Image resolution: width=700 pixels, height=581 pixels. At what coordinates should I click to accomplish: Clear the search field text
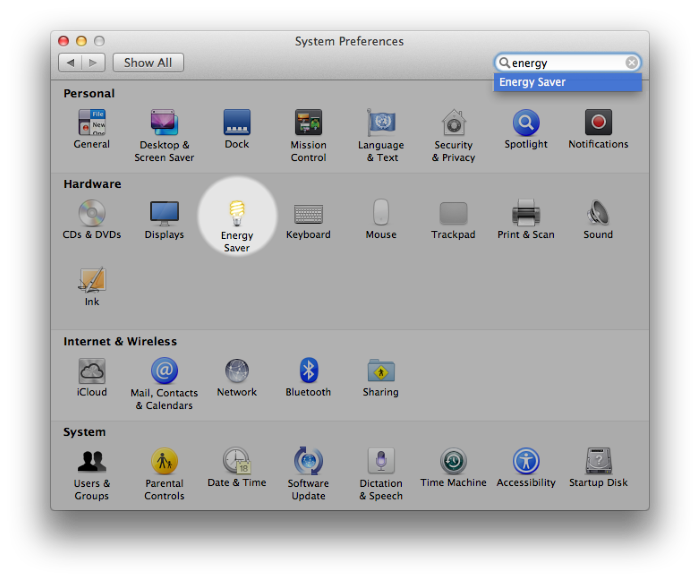point(632,63)
